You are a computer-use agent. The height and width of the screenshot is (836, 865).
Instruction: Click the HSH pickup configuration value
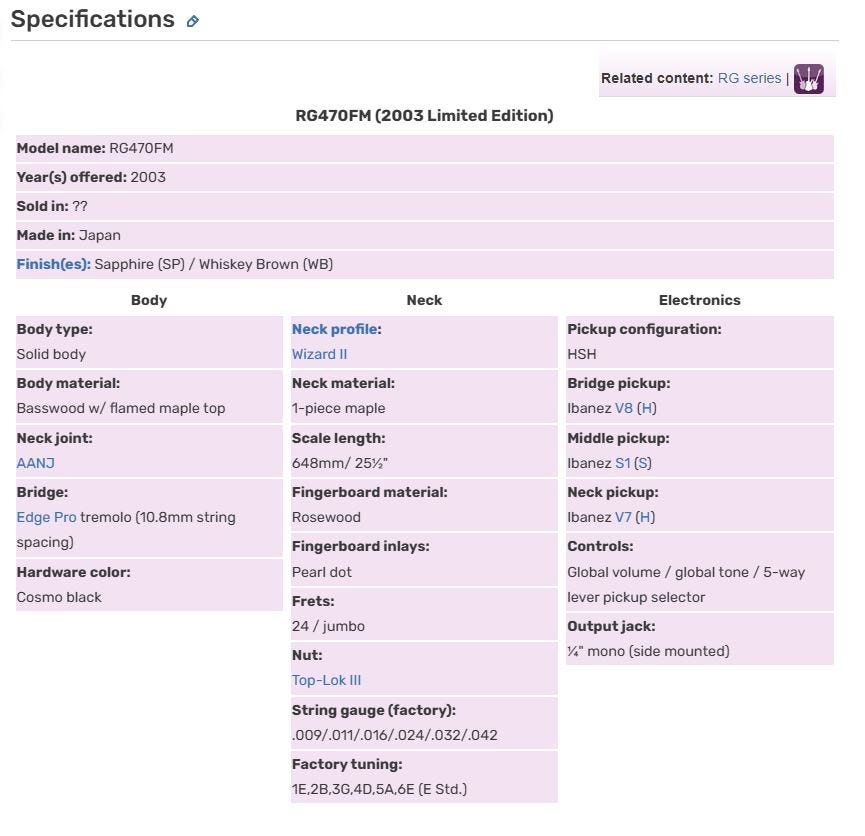[582, 354]
